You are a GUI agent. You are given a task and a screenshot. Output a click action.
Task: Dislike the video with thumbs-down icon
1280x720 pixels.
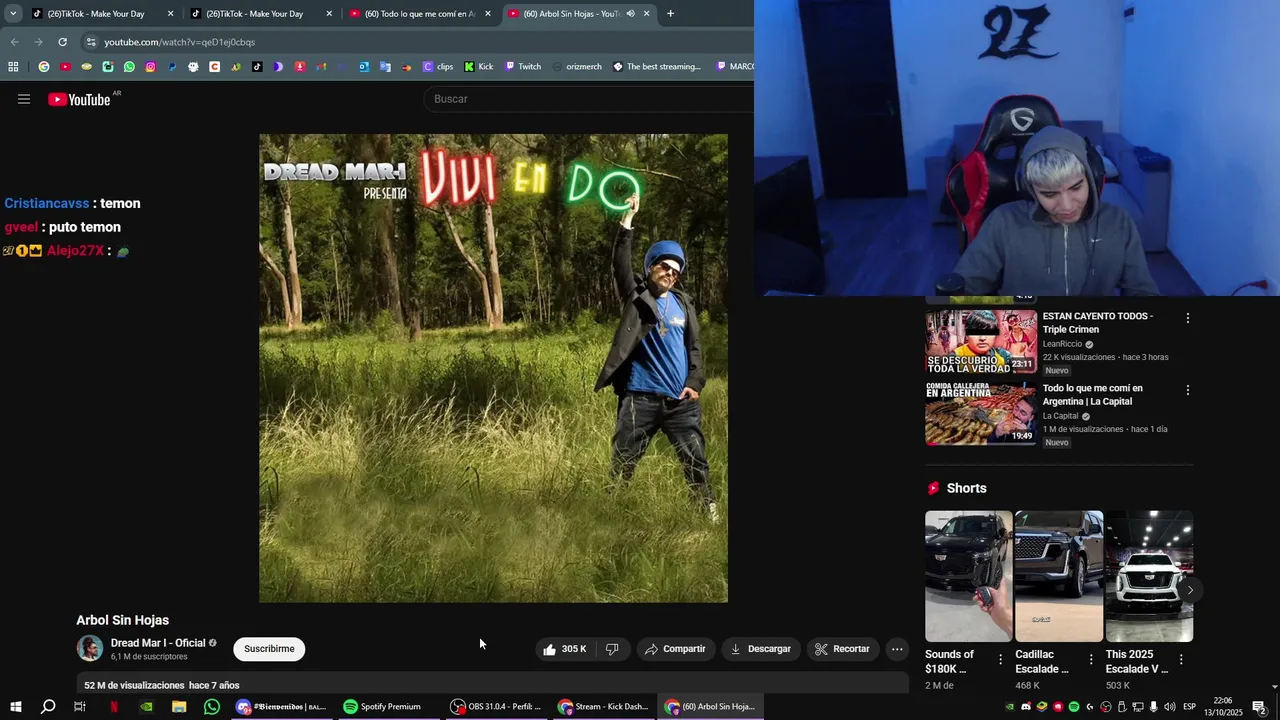(x=612, y=649)
